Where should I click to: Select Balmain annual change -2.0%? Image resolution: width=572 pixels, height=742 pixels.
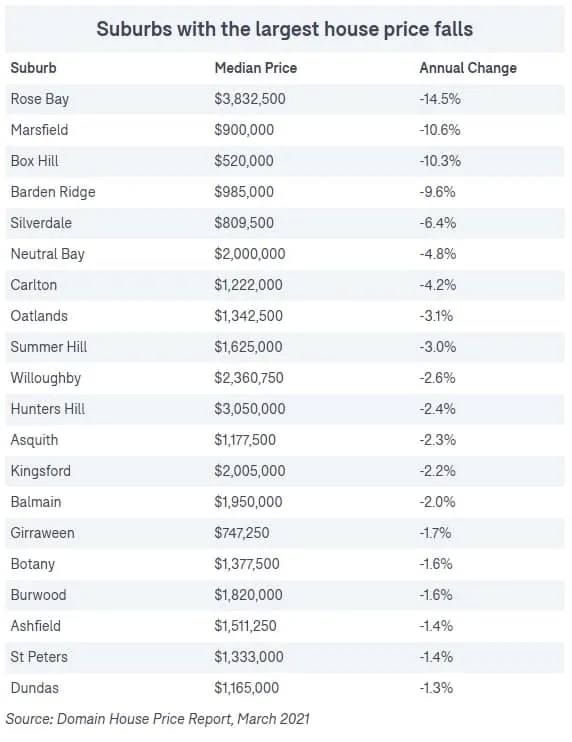coord(438,502)
